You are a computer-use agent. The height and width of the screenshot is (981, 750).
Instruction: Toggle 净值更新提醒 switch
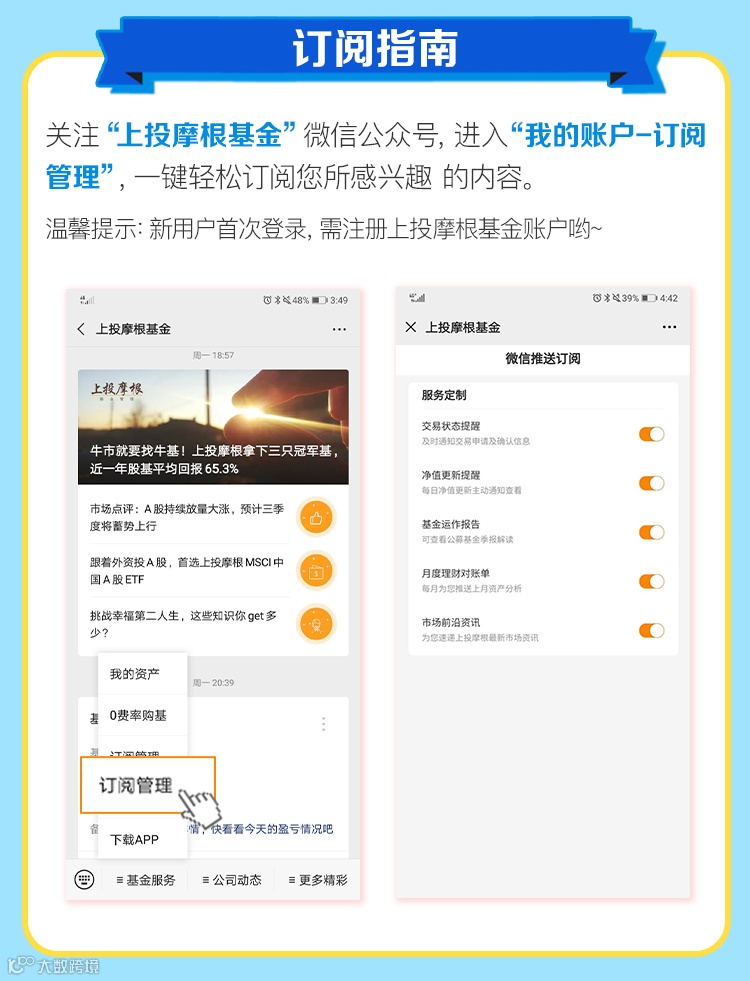(651, 483)
